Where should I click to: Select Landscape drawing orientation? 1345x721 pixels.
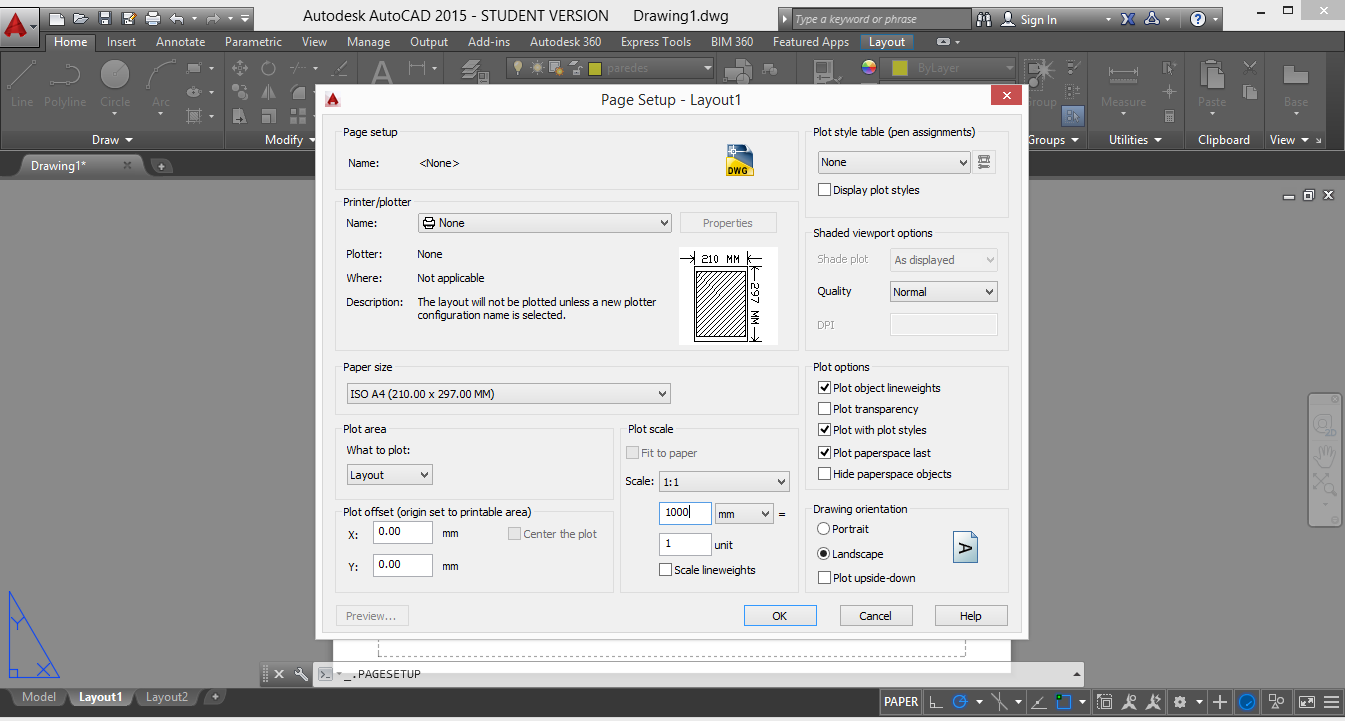[x=824, y=554]
